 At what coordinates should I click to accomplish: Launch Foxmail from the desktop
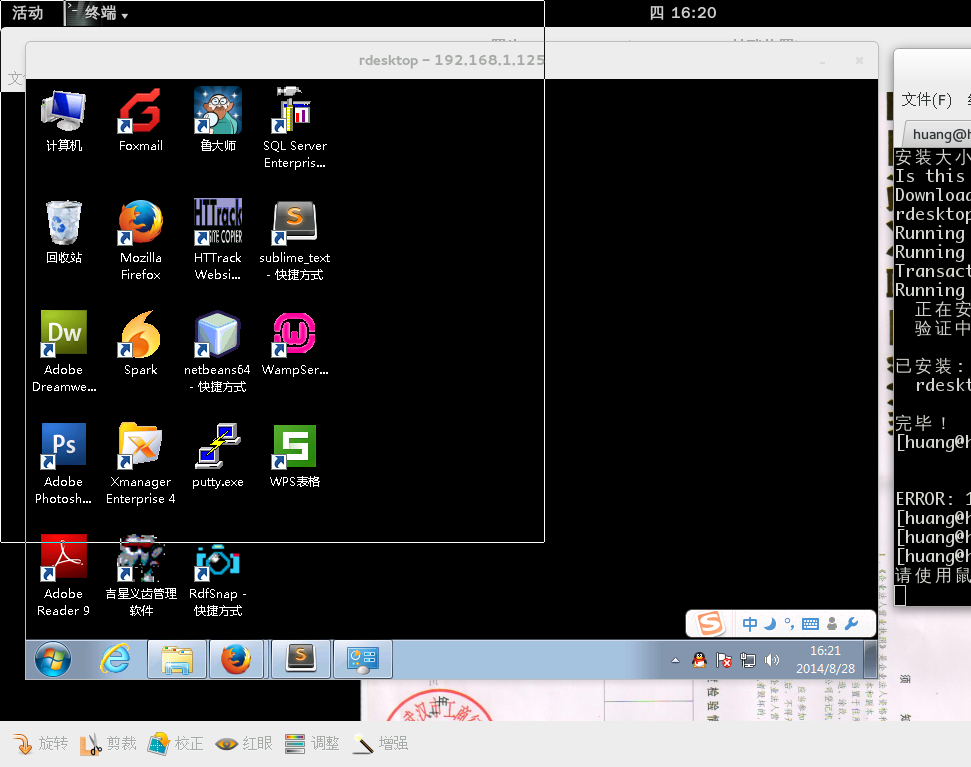pyautogui.click(x=141, y=121)
